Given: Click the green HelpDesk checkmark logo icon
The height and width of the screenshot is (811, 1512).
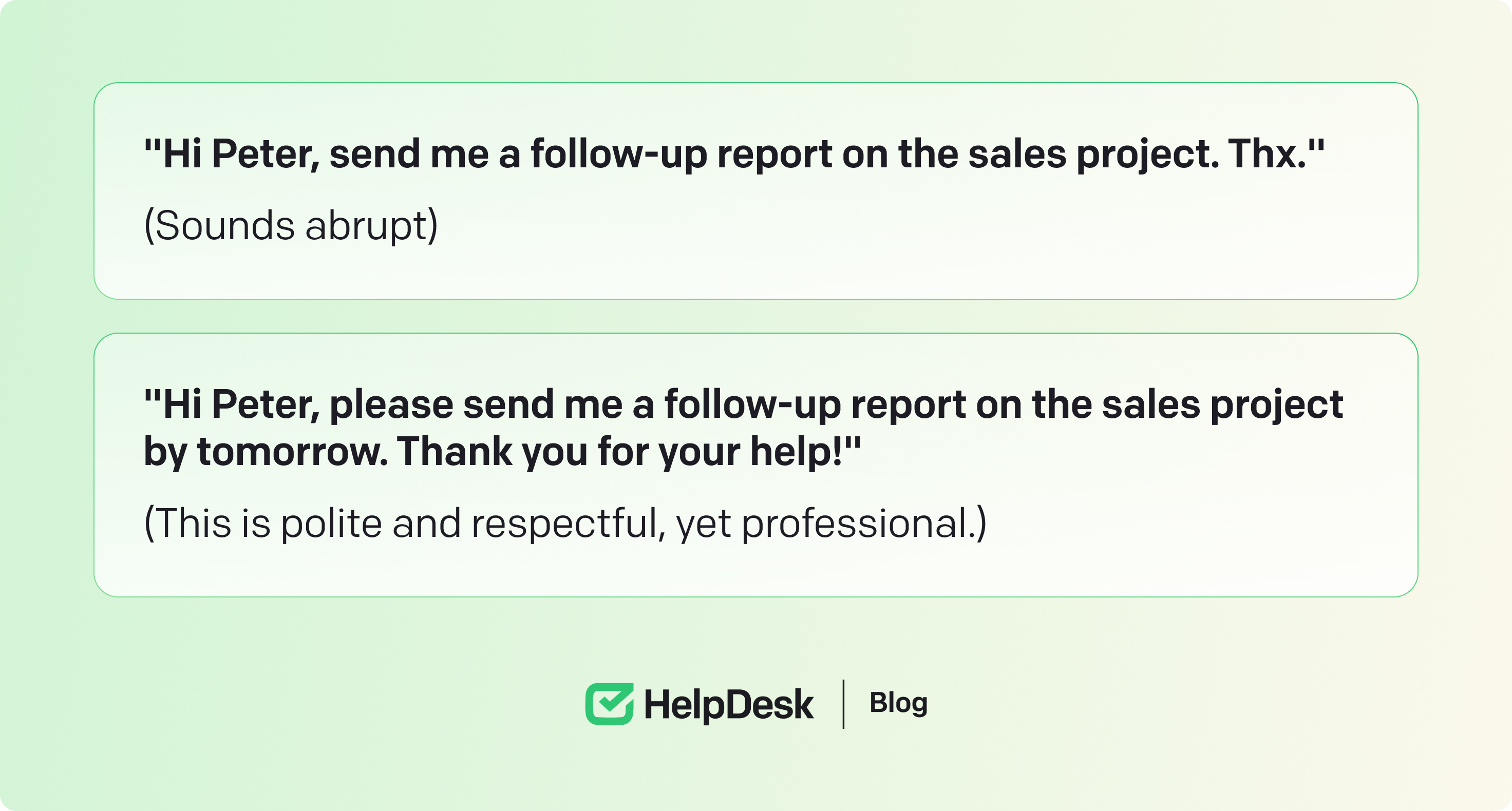Looking at the screenshot, I should [609, 704].
